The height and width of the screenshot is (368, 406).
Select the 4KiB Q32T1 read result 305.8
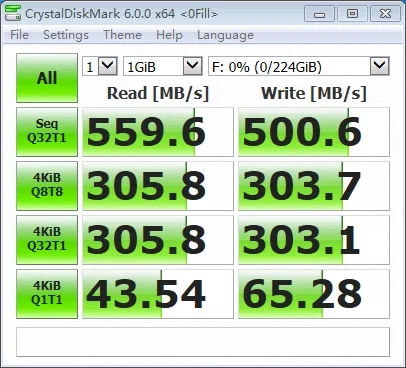(158, 240)
